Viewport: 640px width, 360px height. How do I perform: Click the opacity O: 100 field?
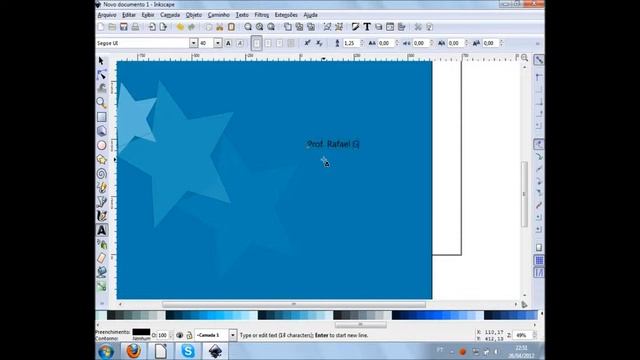click(x=162, y=335)
